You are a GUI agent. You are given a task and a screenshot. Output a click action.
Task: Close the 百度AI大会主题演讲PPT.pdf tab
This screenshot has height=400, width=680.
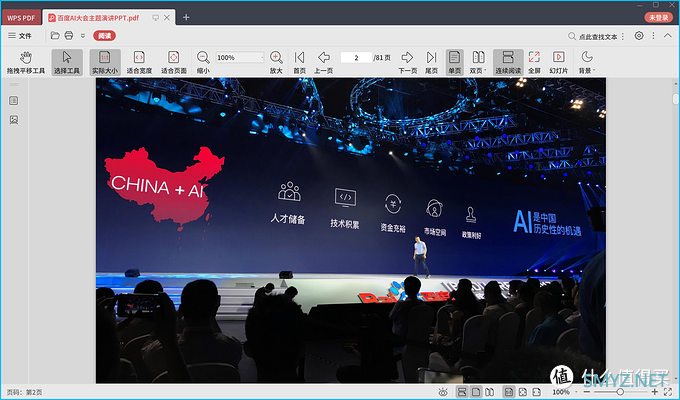pos(167,17)
